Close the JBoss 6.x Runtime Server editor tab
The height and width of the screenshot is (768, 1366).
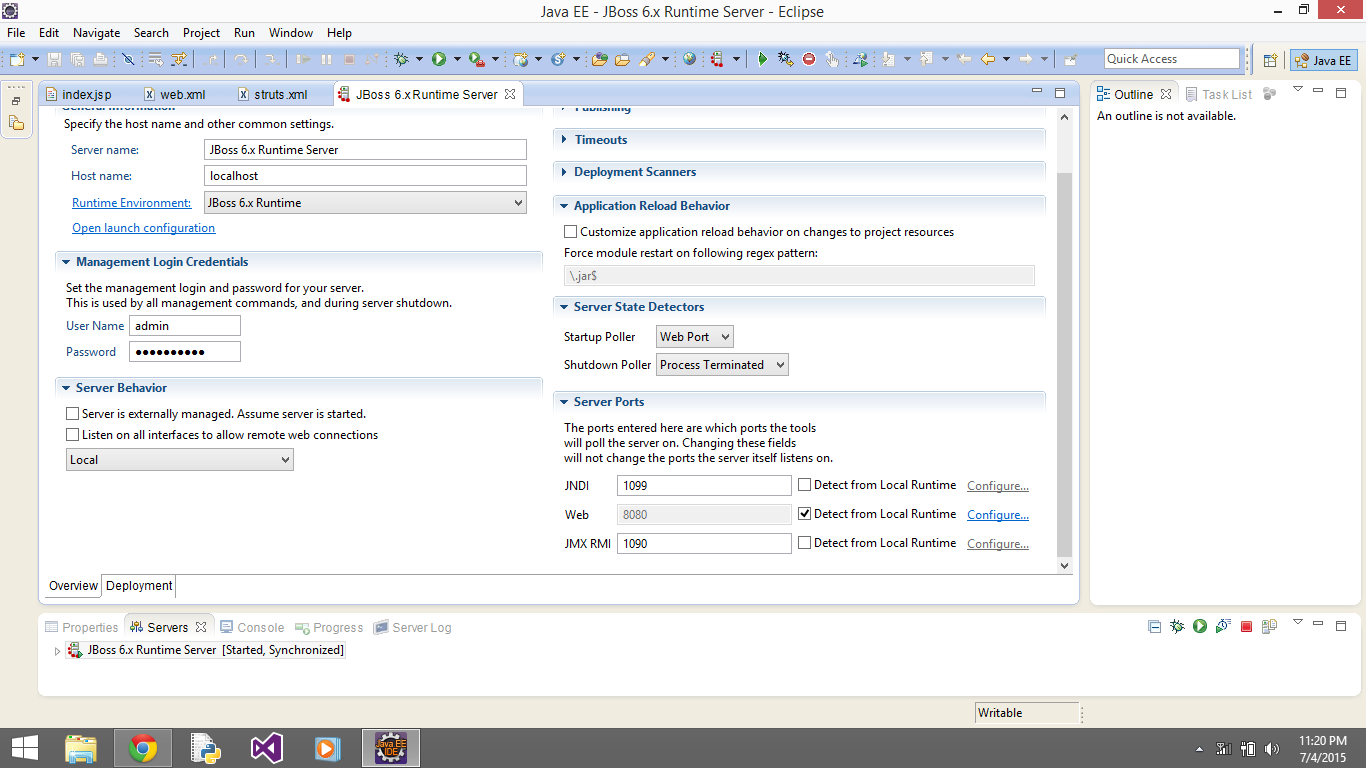pos(509,94)
